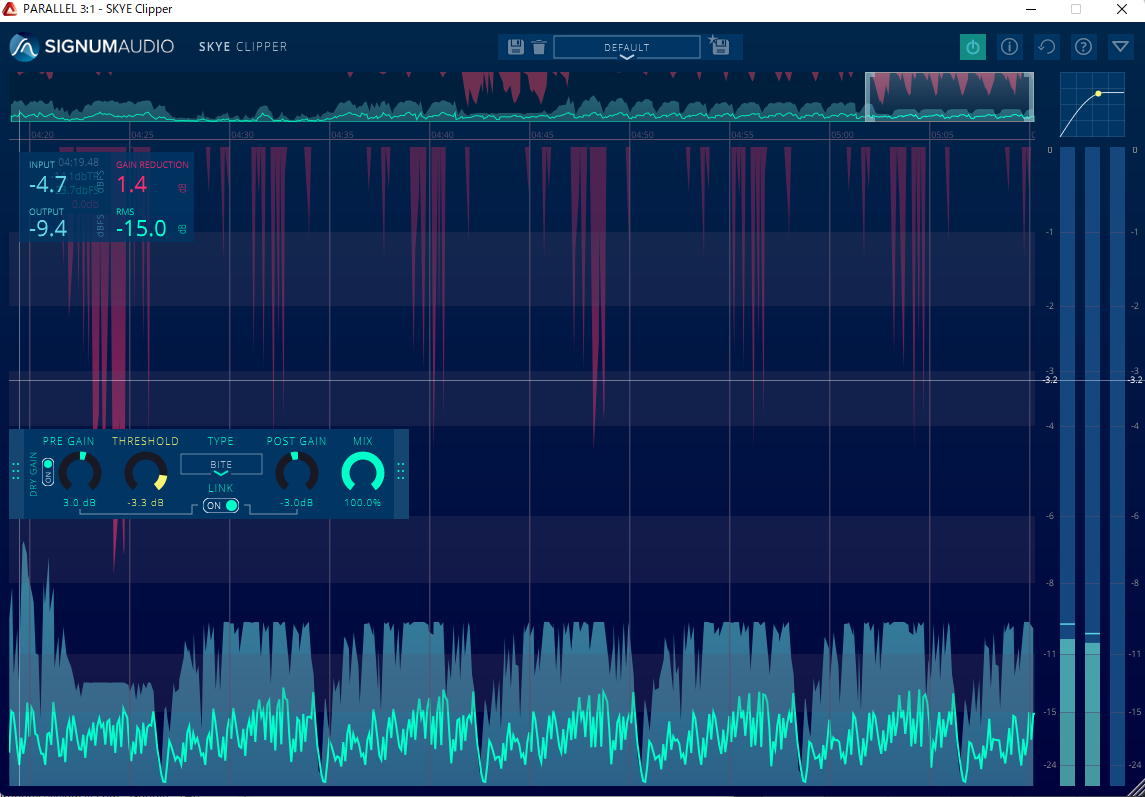
Task: Maximize the SKYE Clipper window
Action: [1076, 9]
